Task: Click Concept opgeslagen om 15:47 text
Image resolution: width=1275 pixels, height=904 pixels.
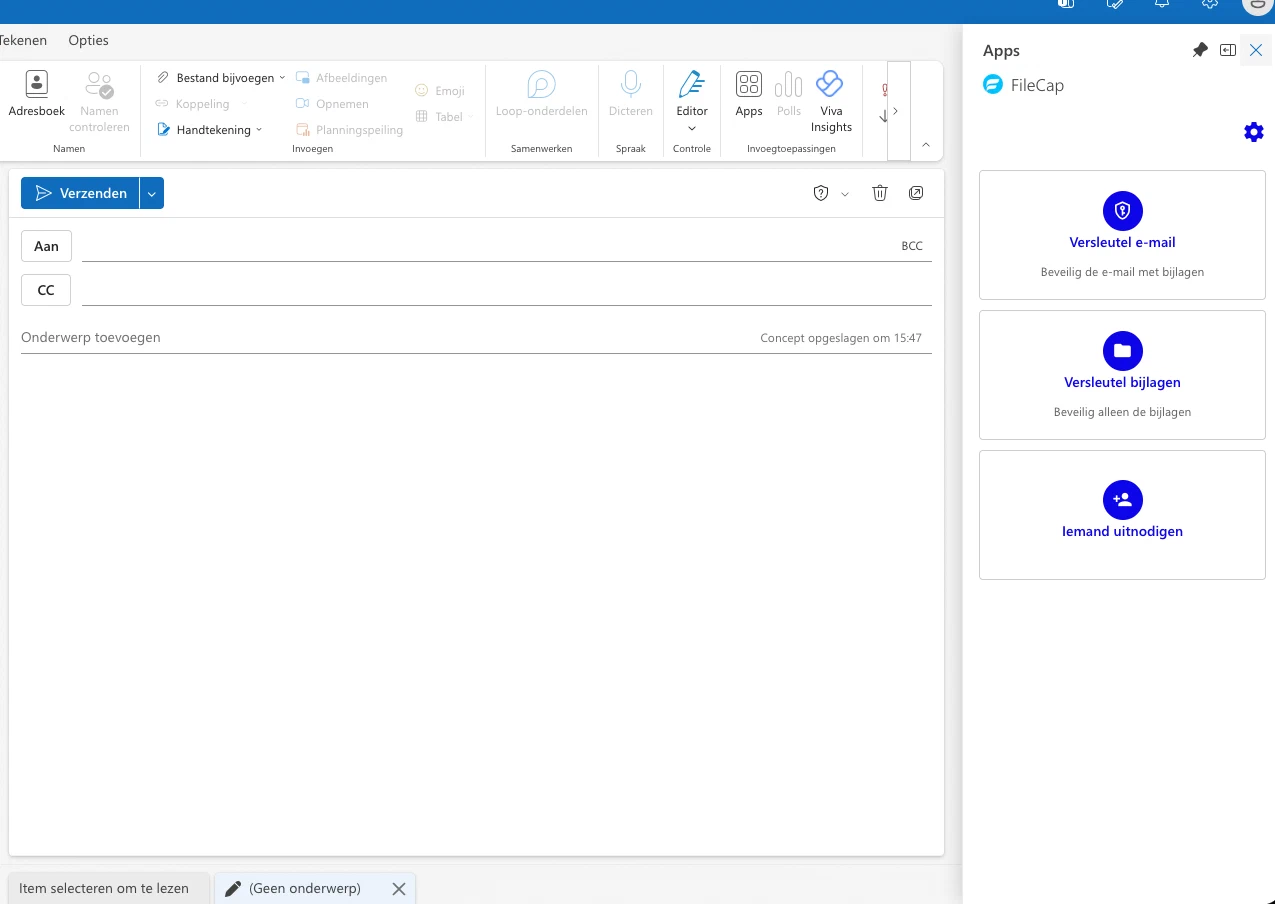Action: (x=841, y=338)
